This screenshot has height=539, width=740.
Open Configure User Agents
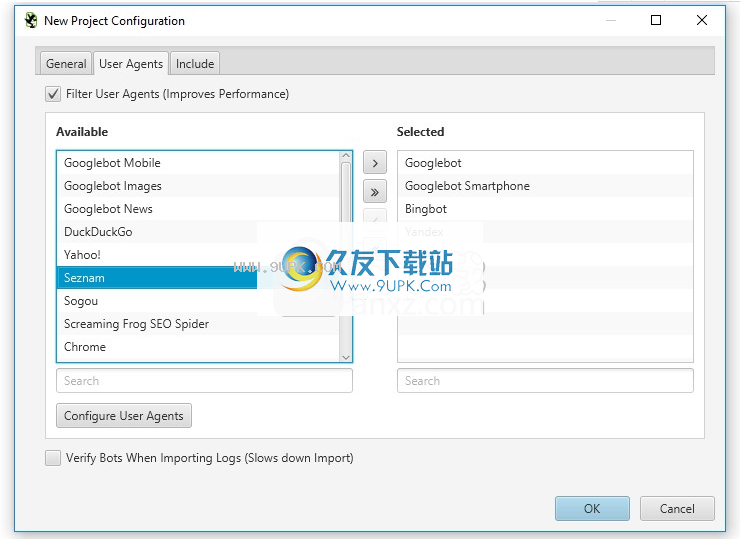point(124,415)
